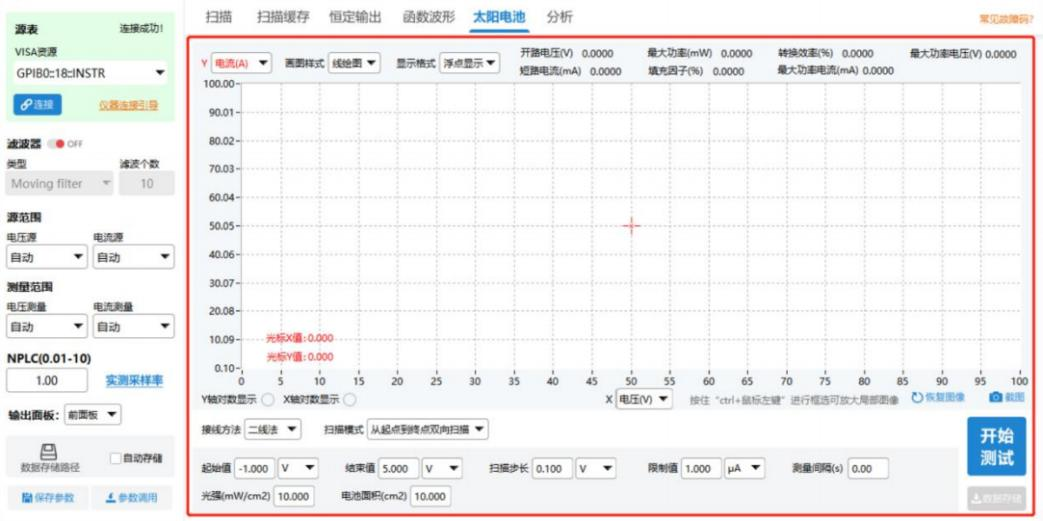
Task: Enable the 自动存储 checkbox
Action: click(116, 458)
